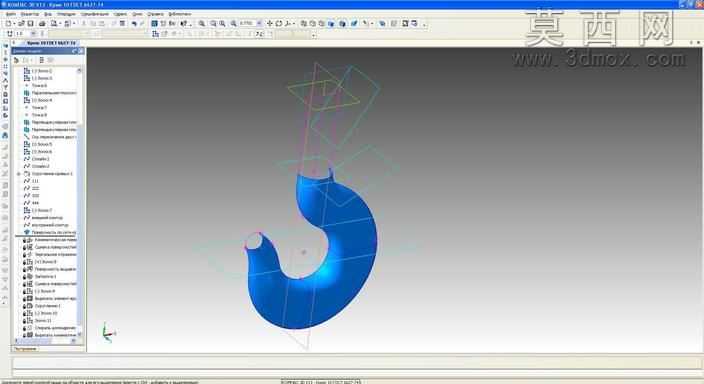The height and width of the screenshot is (384, 704).
Task: Expand the plus node below Сплайн:2
Action: coord(19,174)
